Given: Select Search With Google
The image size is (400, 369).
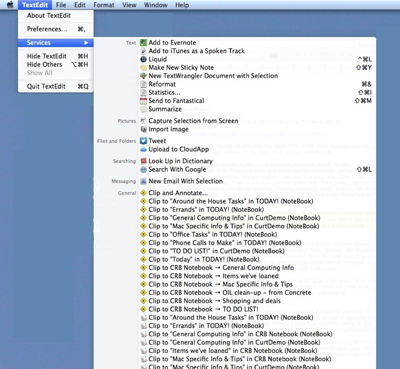Looking at the screenshot, I should [257, 169].
